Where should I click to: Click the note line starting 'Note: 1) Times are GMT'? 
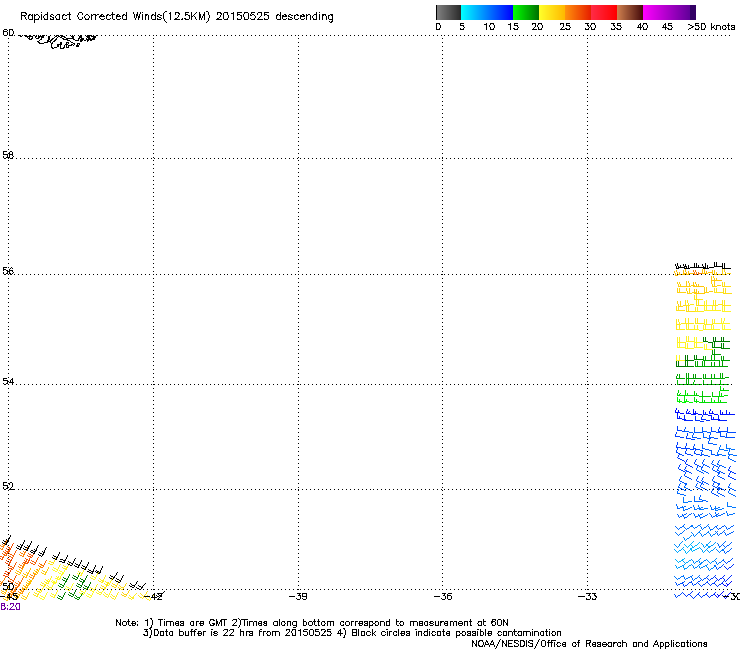click(x=311, y=623)
